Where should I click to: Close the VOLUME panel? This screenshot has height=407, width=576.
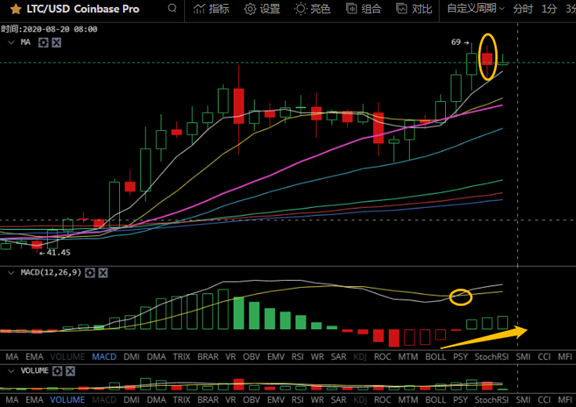pos(70,371)
